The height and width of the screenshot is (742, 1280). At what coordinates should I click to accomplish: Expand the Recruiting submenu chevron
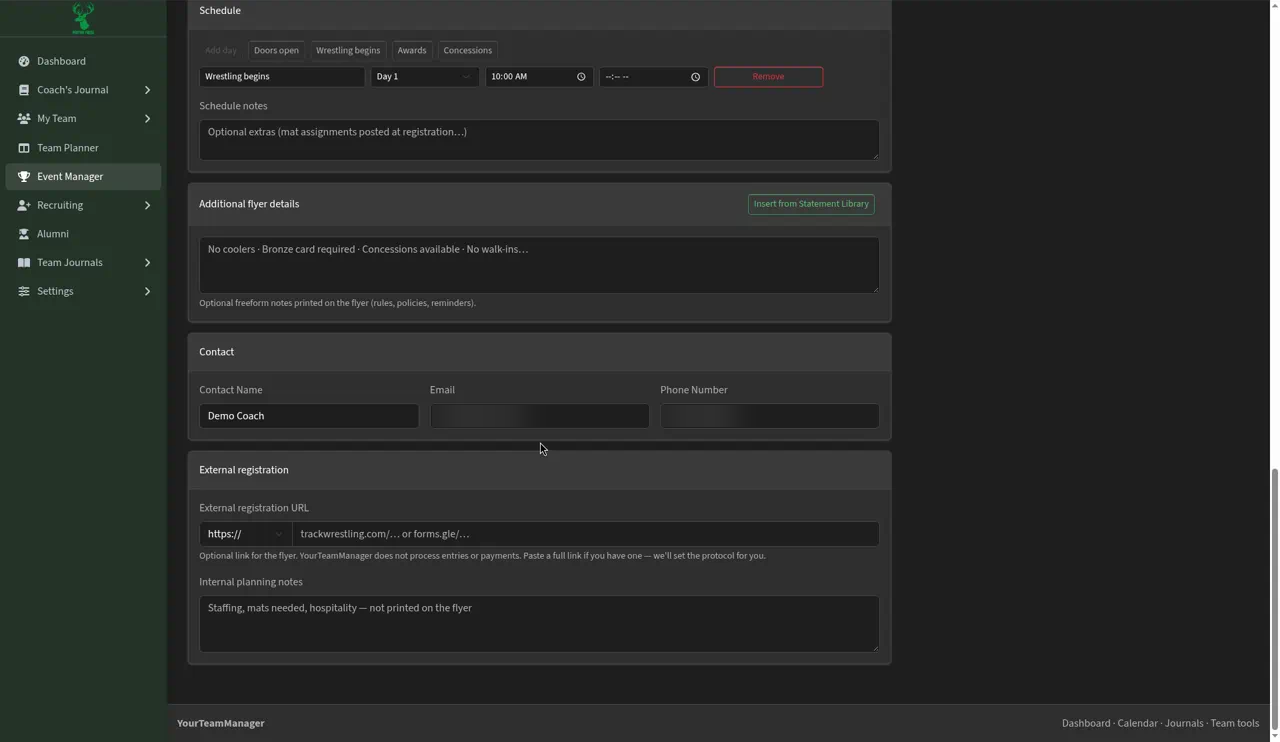coord(147,205)
